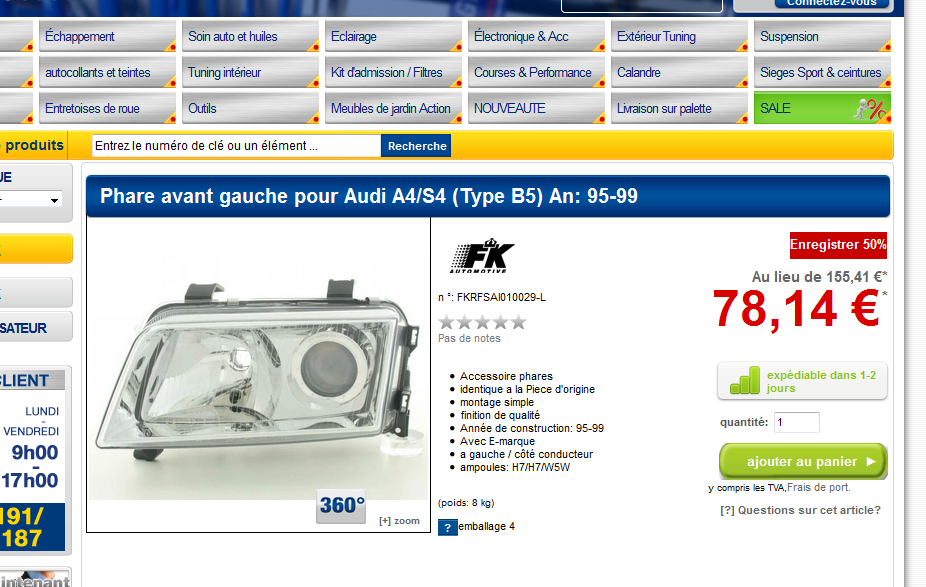Viewport: 926px width, 587px height.
Task: Open the 360° product view button
Action: coord(341,506)
